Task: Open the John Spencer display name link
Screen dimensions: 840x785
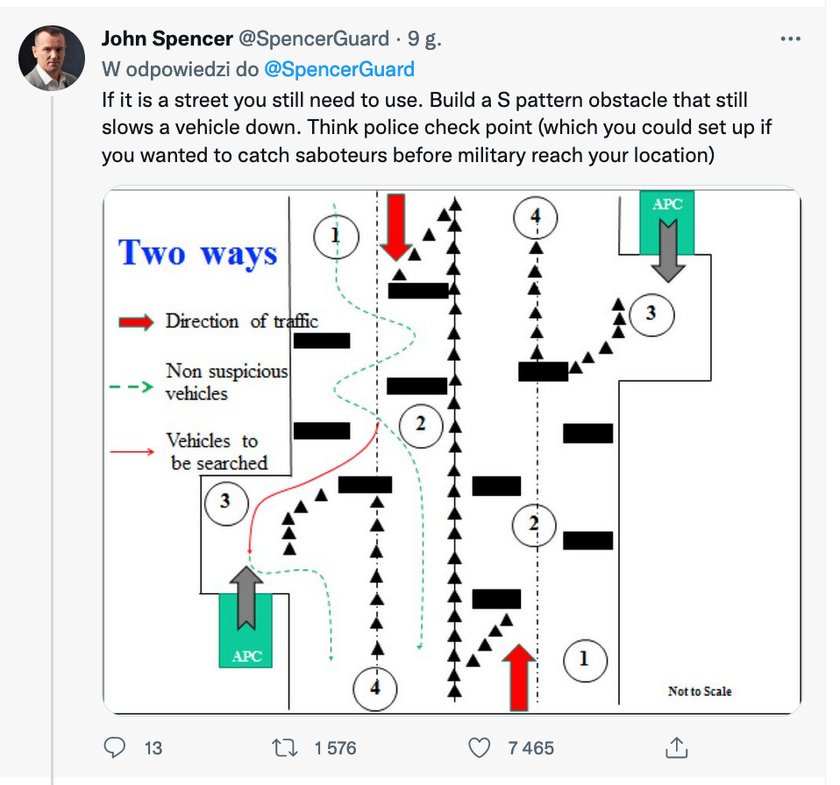Action: click(x=167, y=39)
